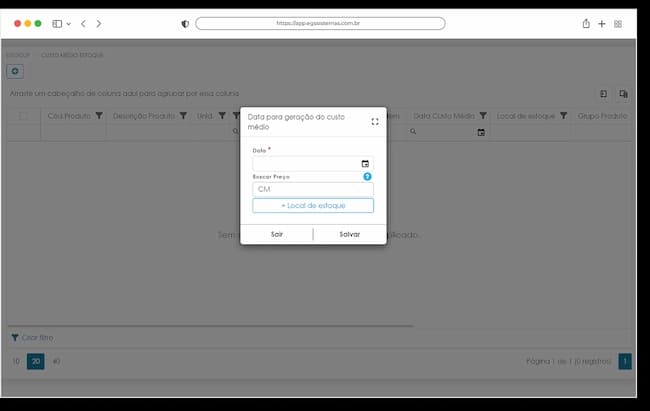
Task: Sort by Data Custo Médio column header
Action: coord(444,116)
